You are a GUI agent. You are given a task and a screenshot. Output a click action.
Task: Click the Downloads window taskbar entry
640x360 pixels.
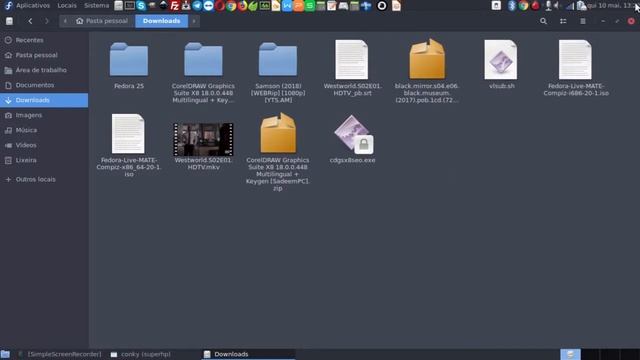pos(248,354)
